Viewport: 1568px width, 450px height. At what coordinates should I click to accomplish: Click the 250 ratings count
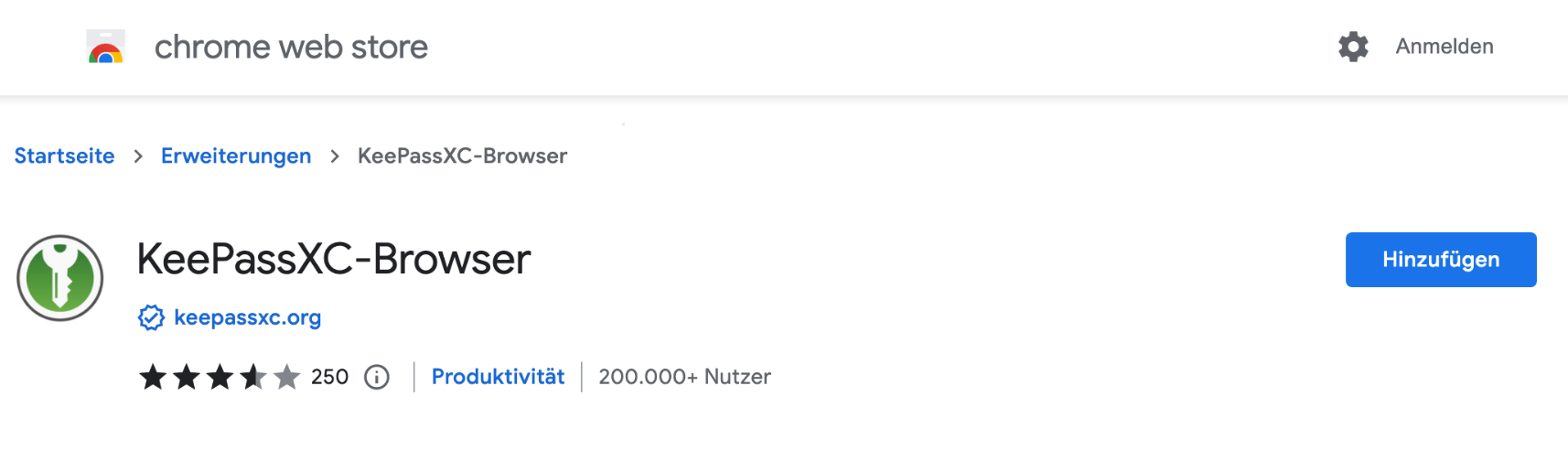click(329, 377)
